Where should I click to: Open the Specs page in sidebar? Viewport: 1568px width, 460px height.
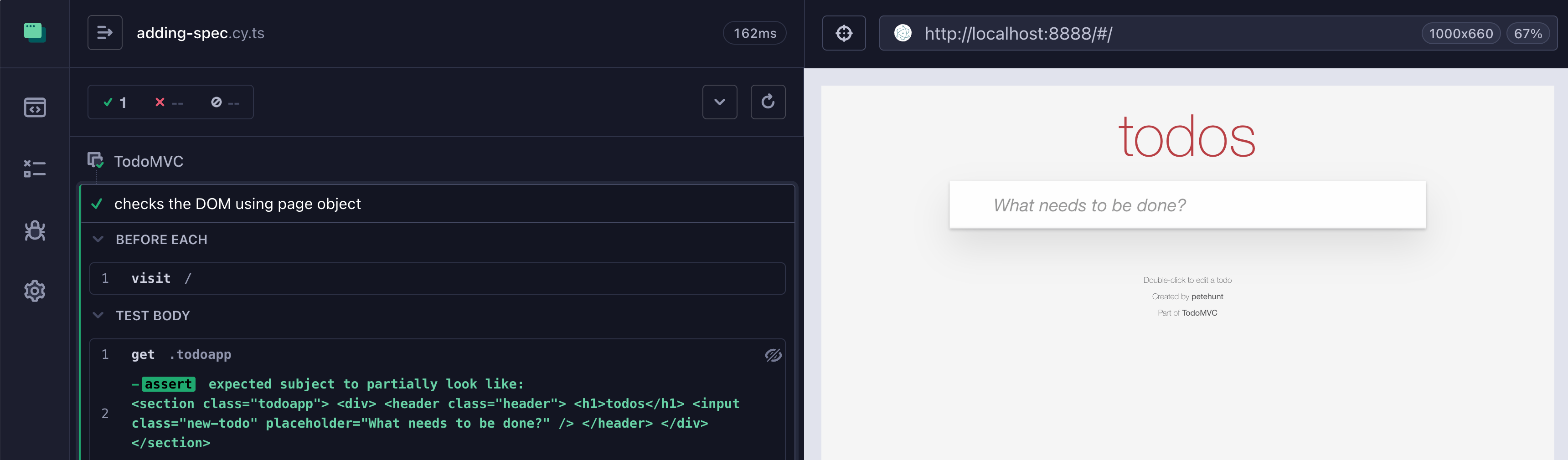(35, 107)
